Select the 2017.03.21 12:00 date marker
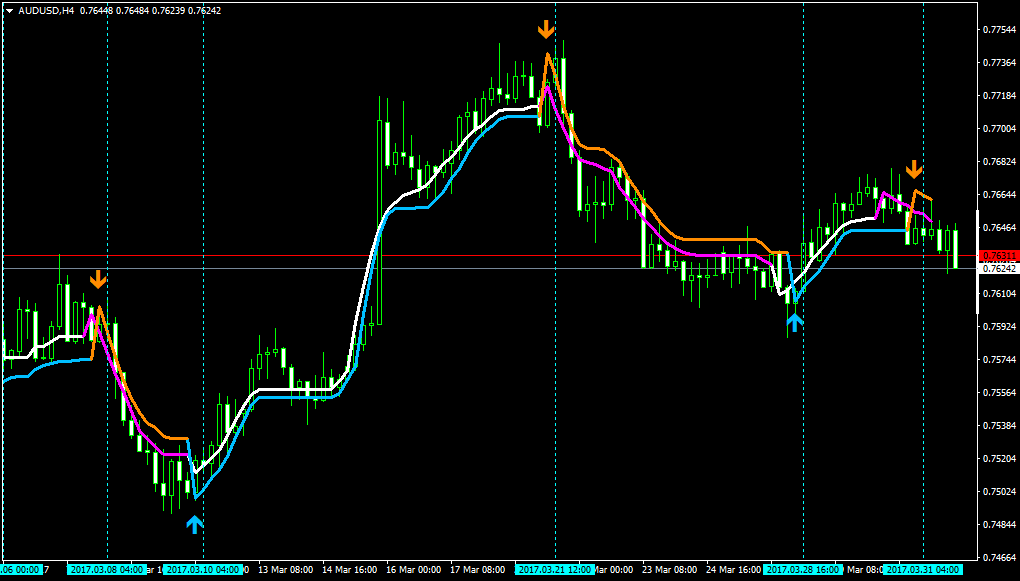 point(555,570)
